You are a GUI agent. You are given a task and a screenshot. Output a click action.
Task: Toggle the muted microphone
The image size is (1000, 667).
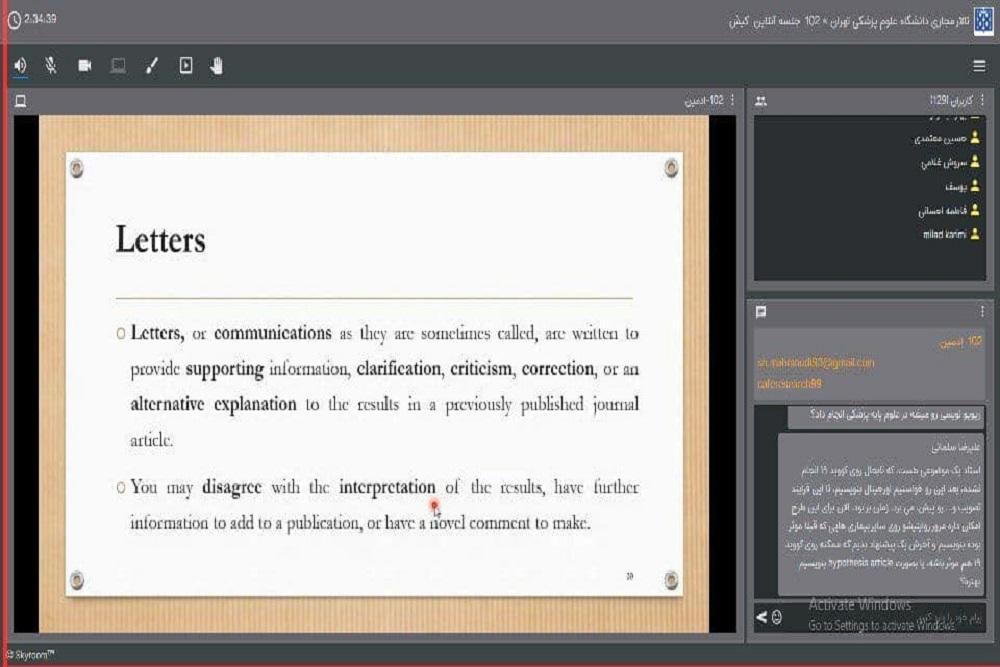click(x=51, y=66)
